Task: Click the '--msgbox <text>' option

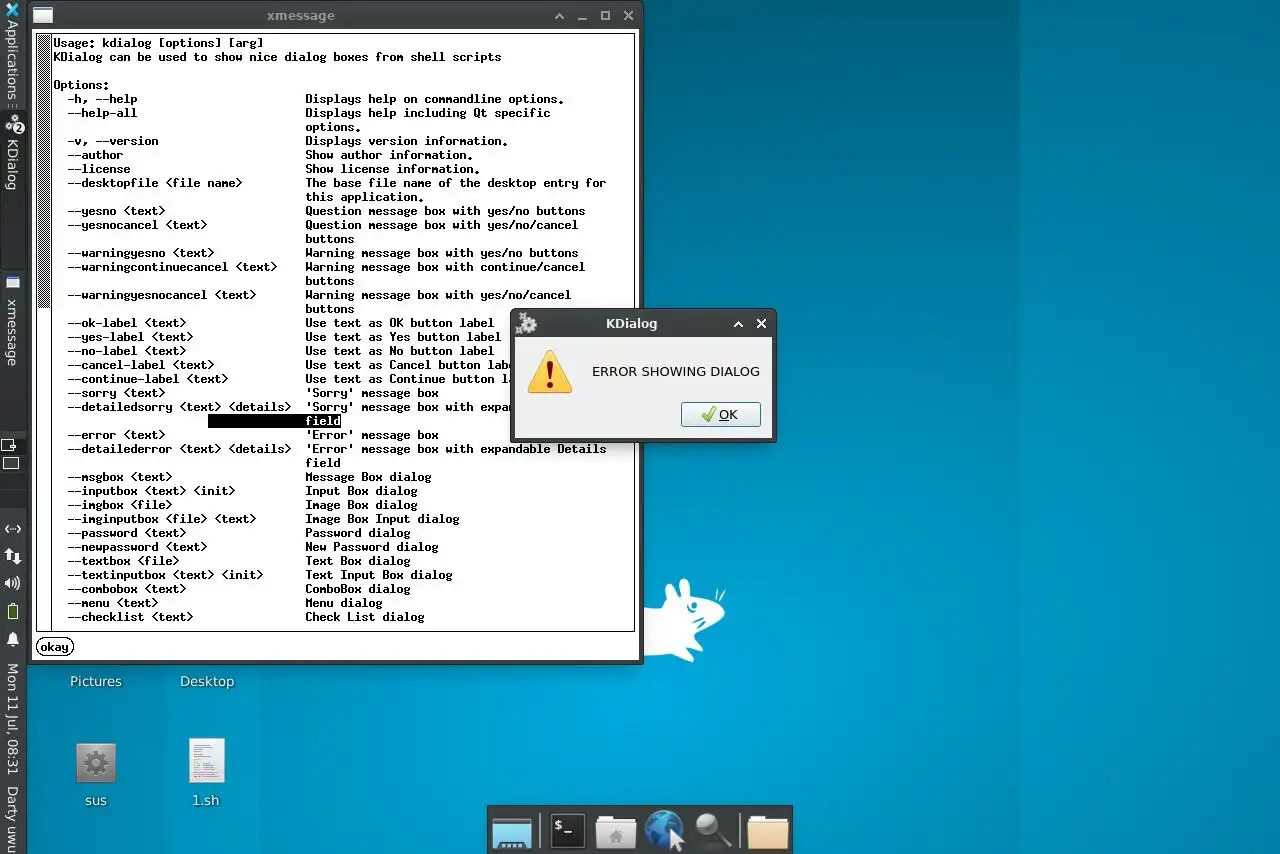Action: tap(120, 477)
